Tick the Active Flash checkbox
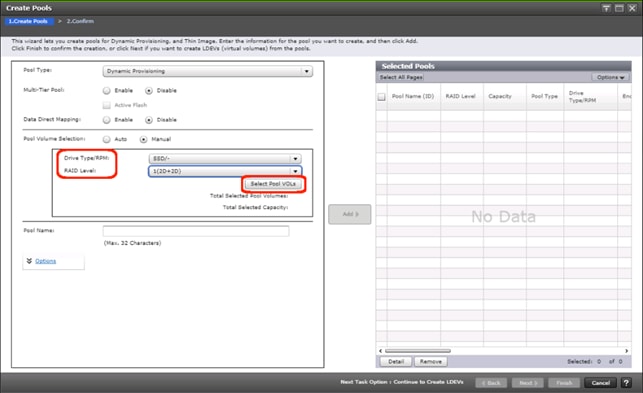The height and width of the screenshot is (393, 643). pyautogui.click(x=107, y=105)
